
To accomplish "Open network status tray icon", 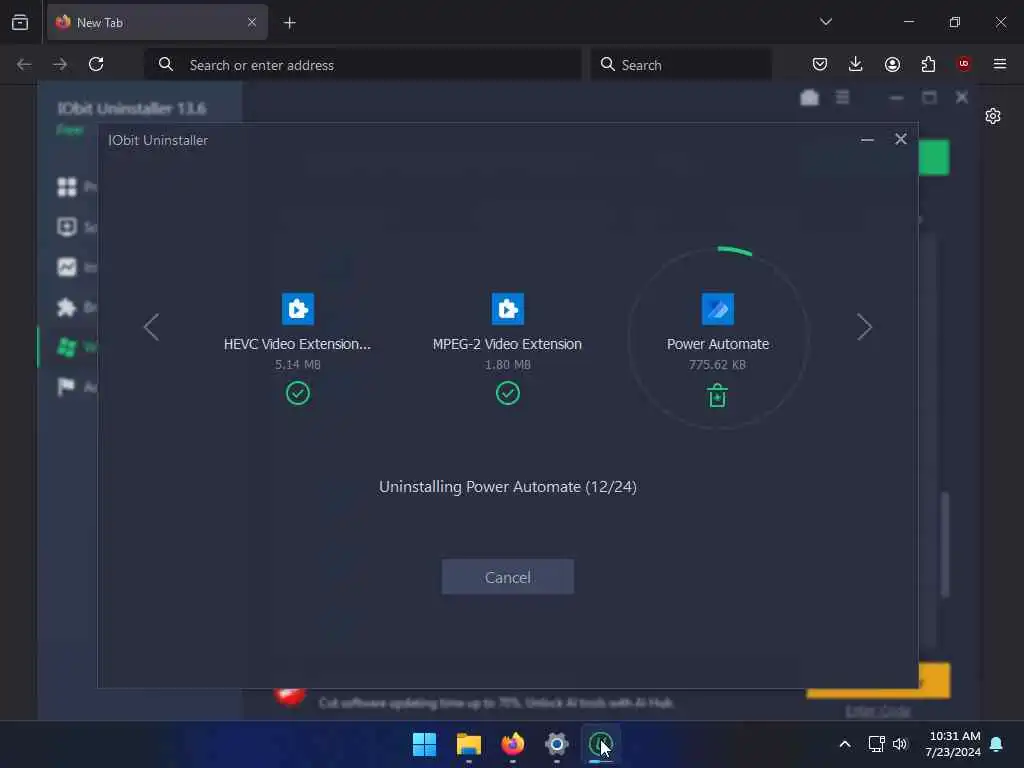I will pos(876,744).
